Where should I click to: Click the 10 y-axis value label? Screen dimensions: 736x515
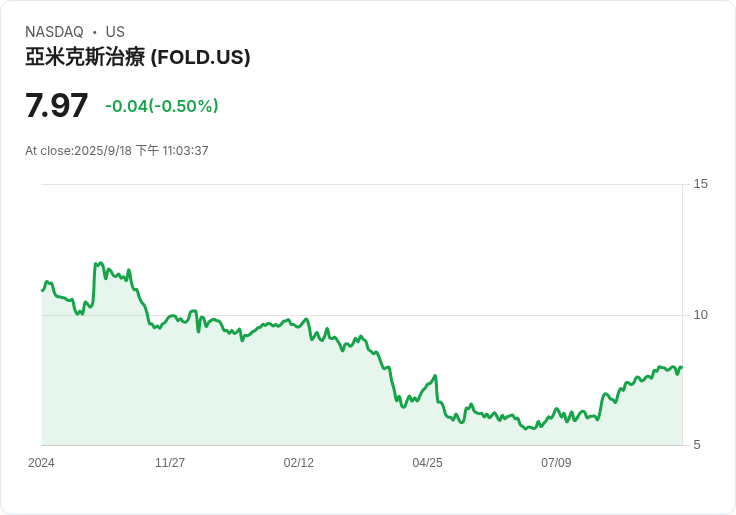700,315
